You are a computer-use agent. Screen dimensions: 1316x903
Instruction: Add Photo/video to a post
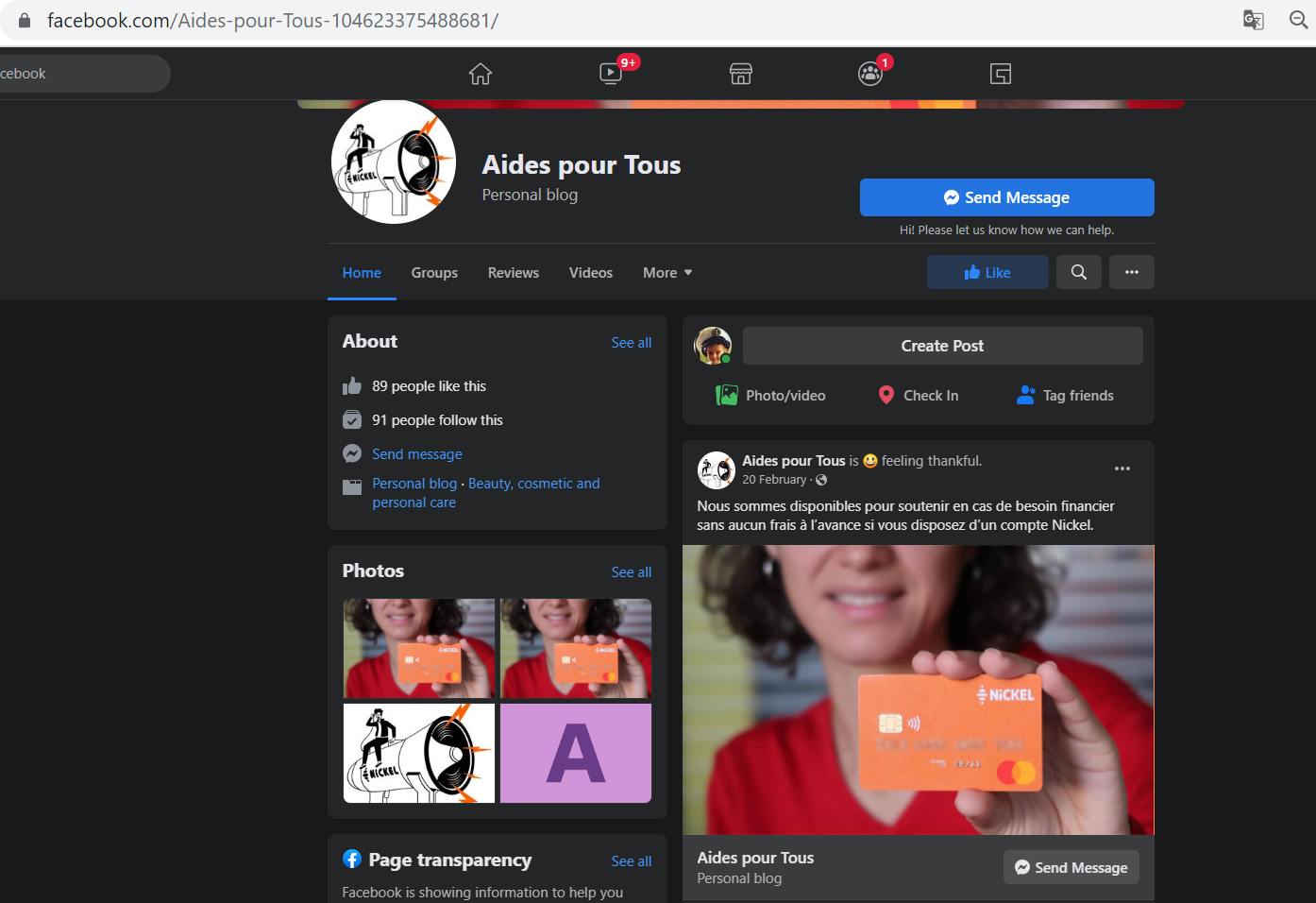pos(770,395)
